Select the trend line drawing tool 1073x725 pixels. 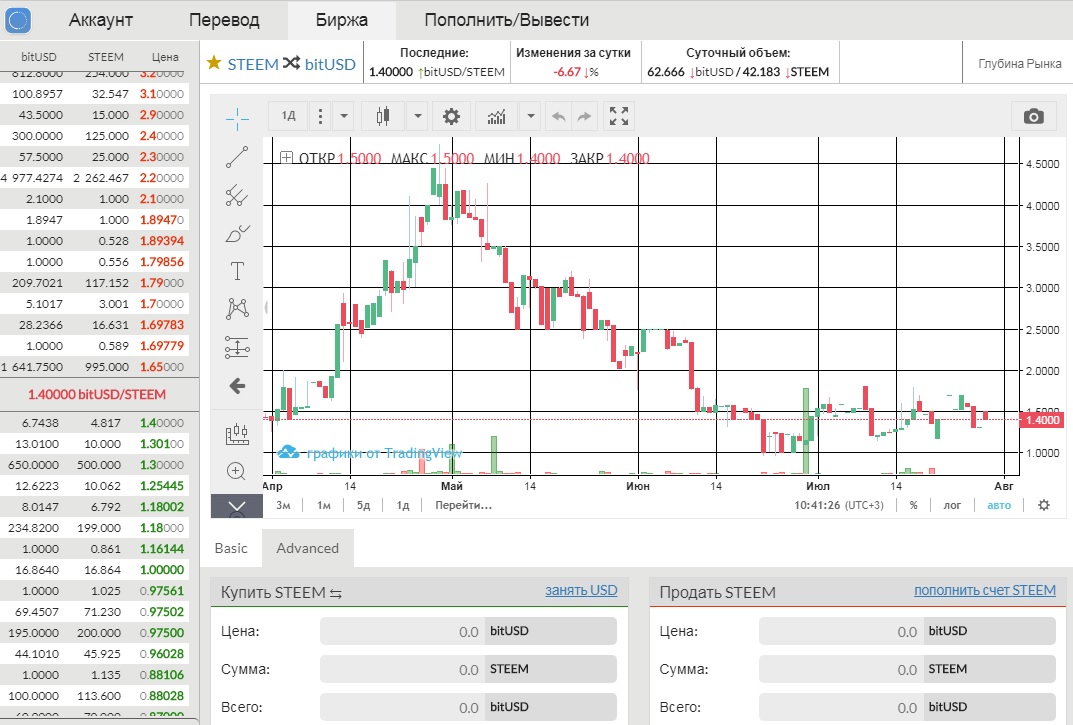click(237, 157)
